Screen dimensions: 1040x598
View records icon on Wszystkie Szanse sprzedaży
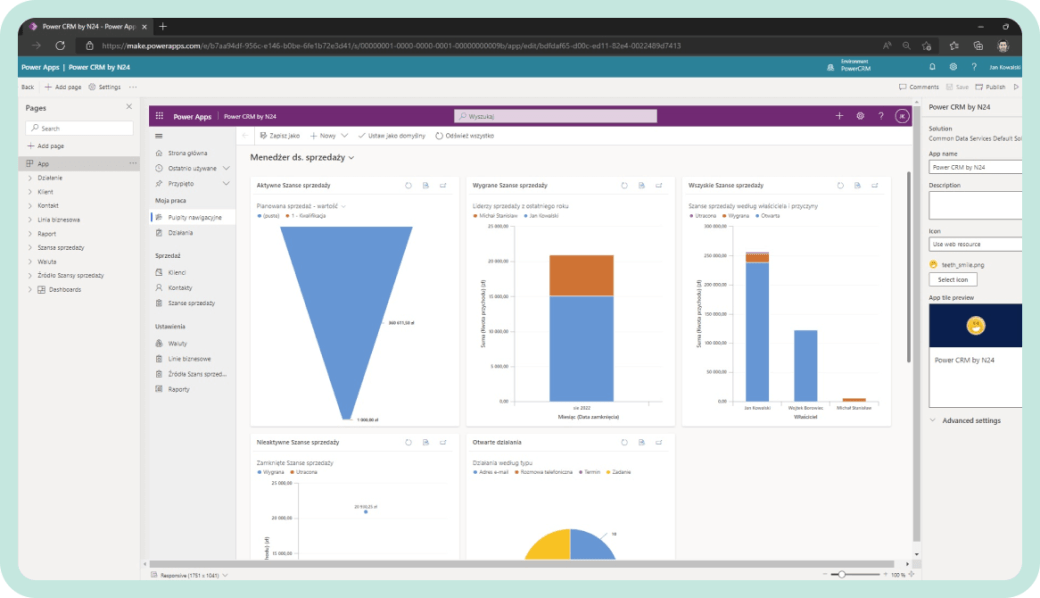[x=858, y=186]
